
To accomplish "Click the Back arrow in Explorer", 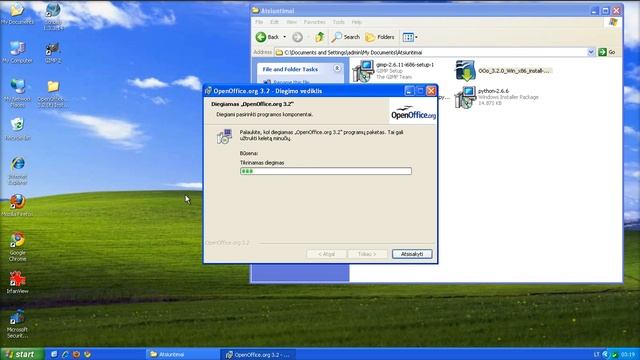I will click(267, 37).
